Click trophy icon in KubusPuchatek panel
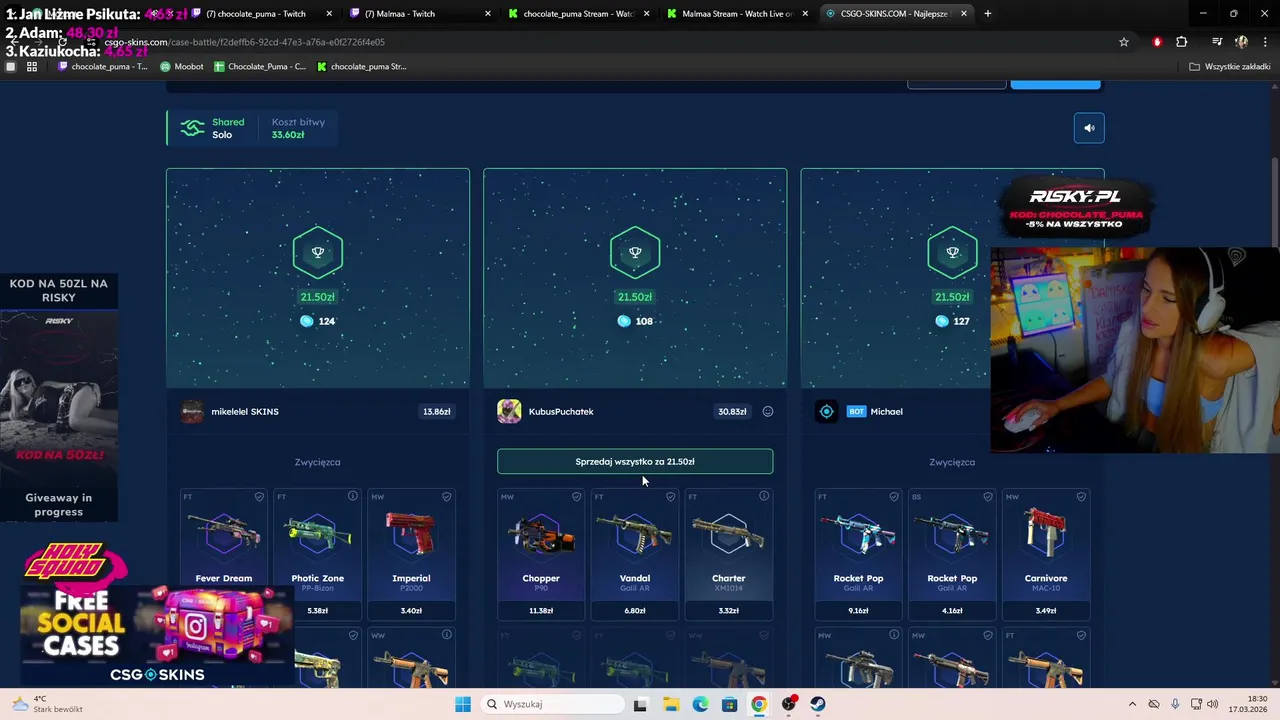The height and width of the screenshot is (720, 1280). [x=635, y=253]
